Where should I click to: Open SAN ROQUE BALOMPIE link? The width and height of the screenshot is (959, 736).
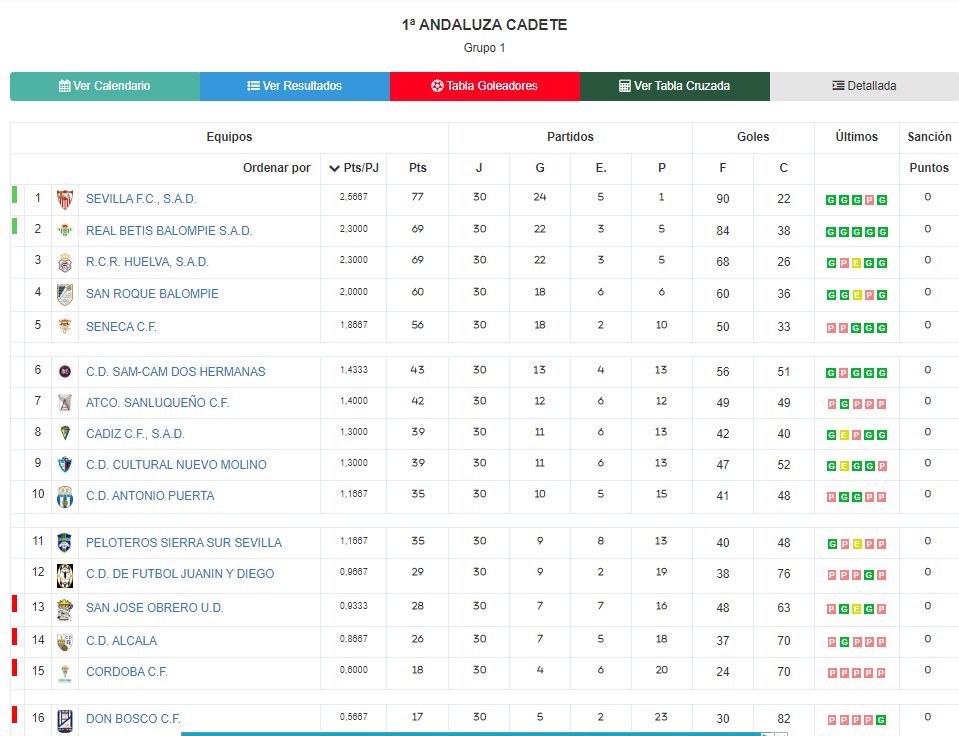[152, 294]
